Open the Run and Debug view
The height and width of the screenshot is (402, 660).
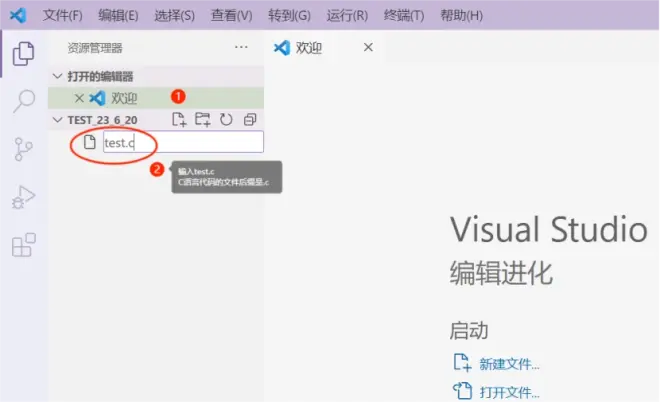tap(23, 197)
